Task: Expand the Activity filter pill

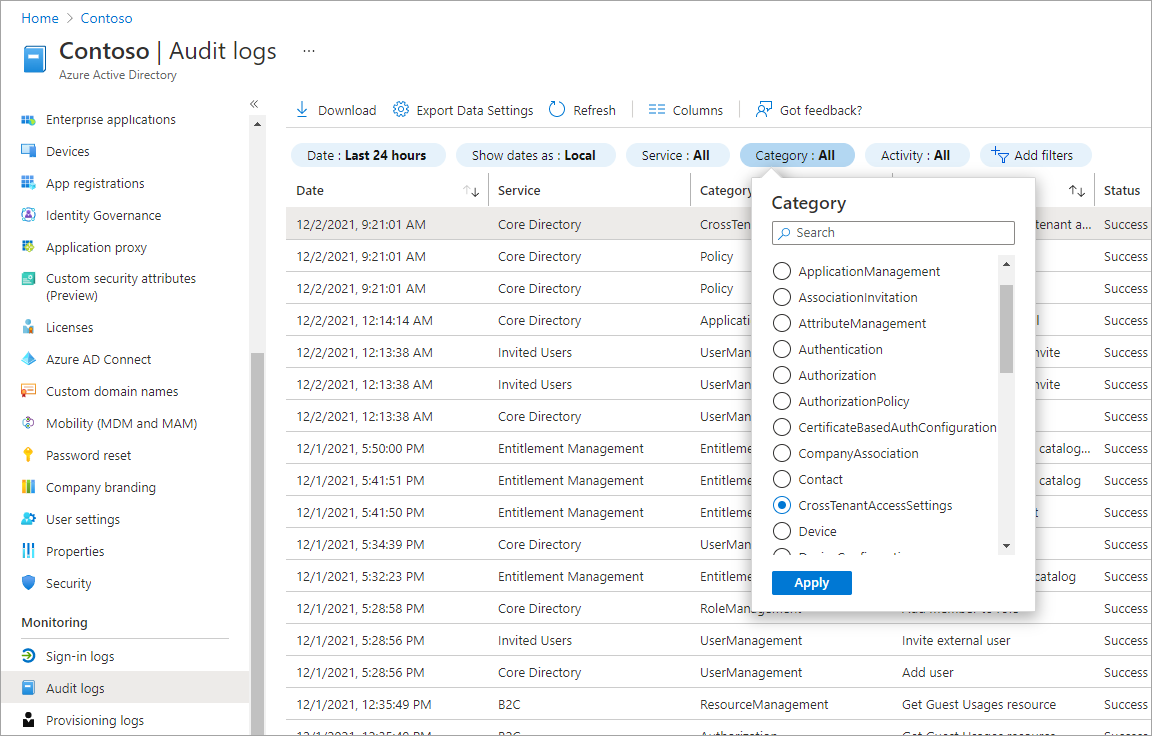Action: pos(915,156)
